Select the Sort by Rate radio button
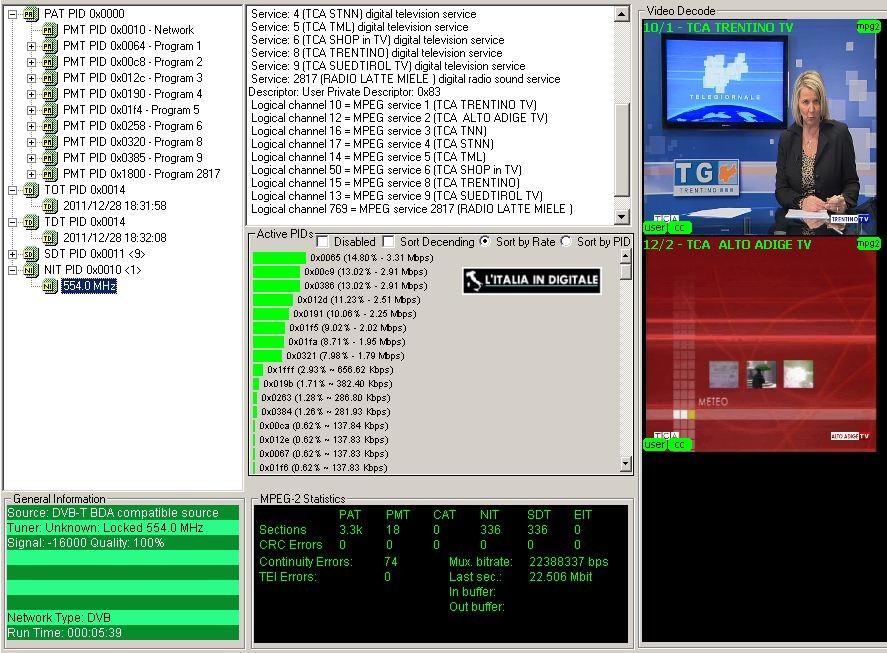The image size is (887, 653). [x=485, y=242]
